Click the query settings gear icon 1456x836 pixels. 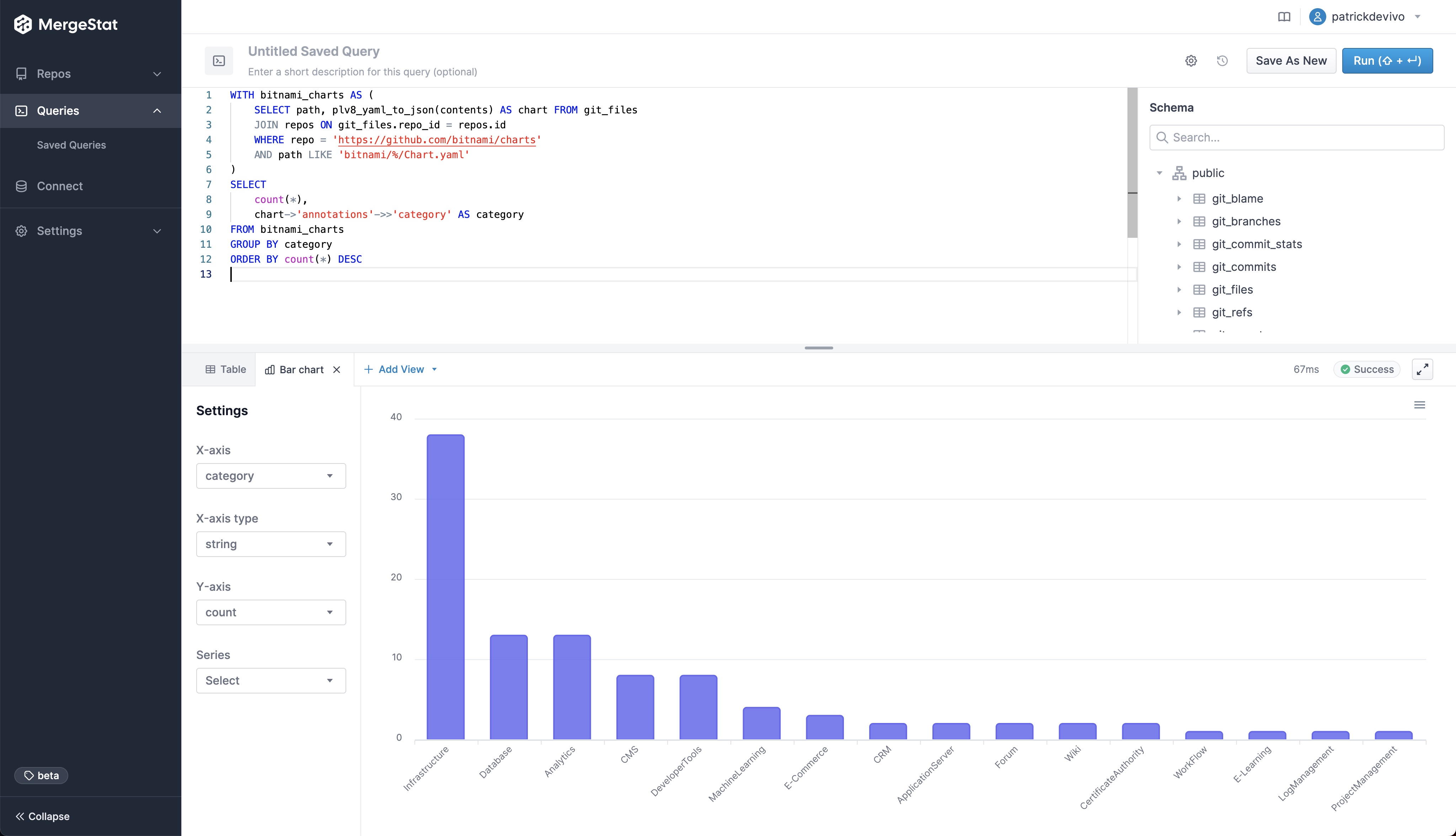1191,60
